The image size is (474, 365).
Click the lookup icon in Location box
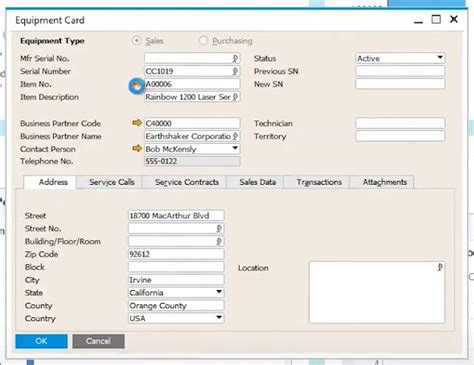point(440,267)
